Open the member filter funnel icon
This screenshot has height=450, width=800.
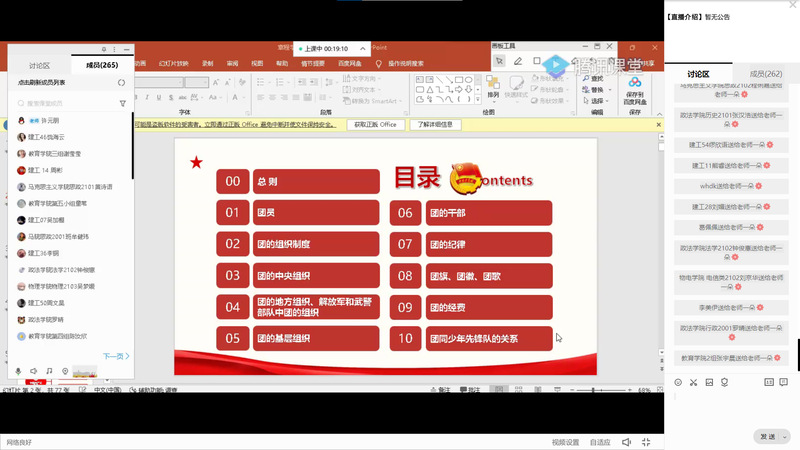122,103
